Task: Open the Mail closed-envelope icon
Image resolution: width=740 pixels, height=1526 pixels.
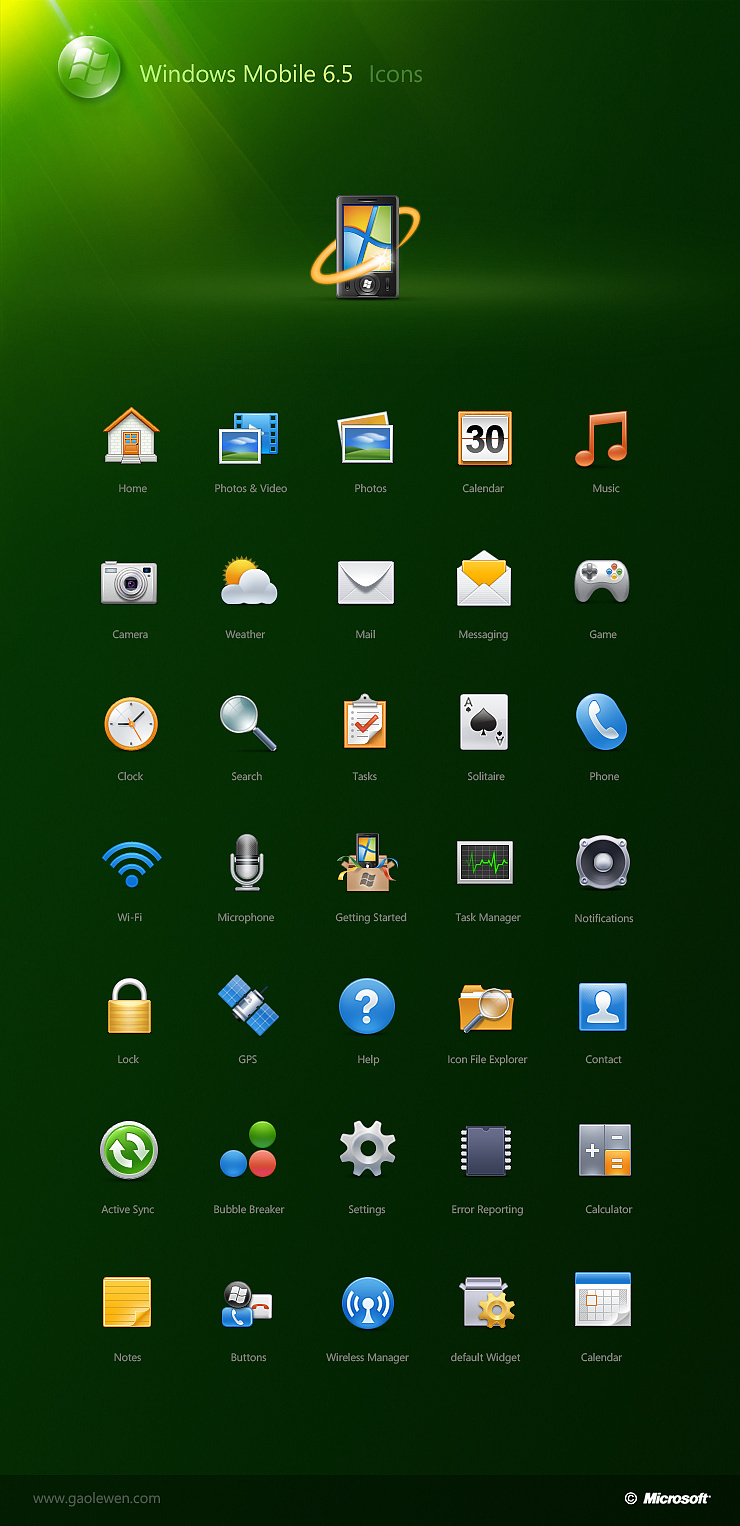Action: 366,582
